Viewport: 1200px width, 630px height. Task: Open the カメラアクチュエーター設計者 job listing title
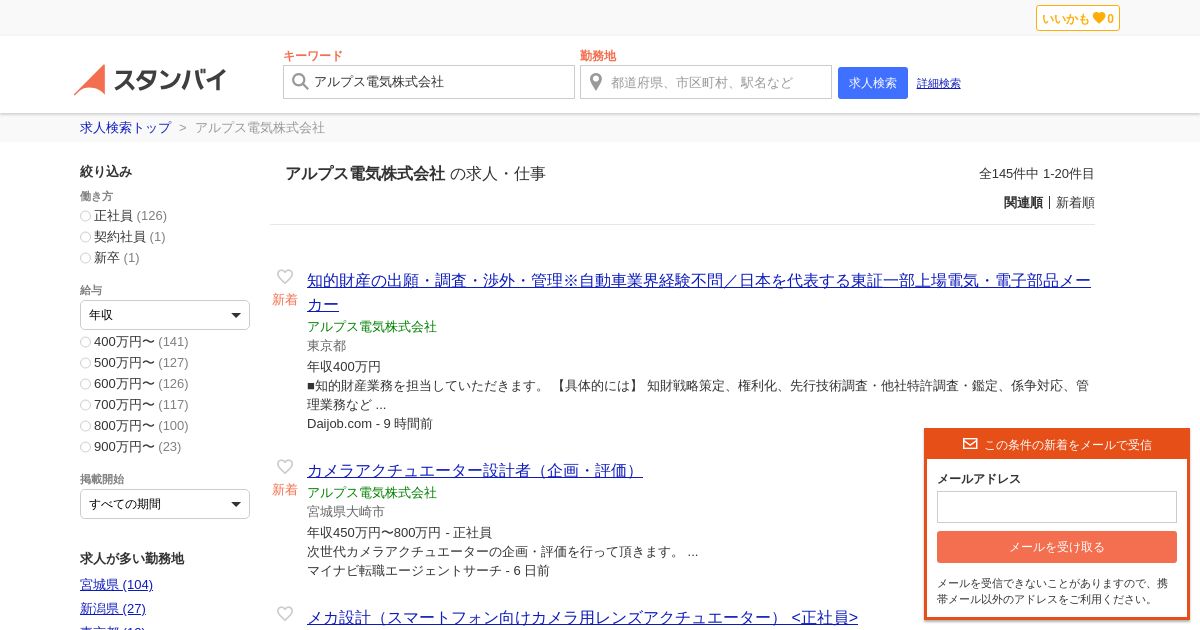475,470
